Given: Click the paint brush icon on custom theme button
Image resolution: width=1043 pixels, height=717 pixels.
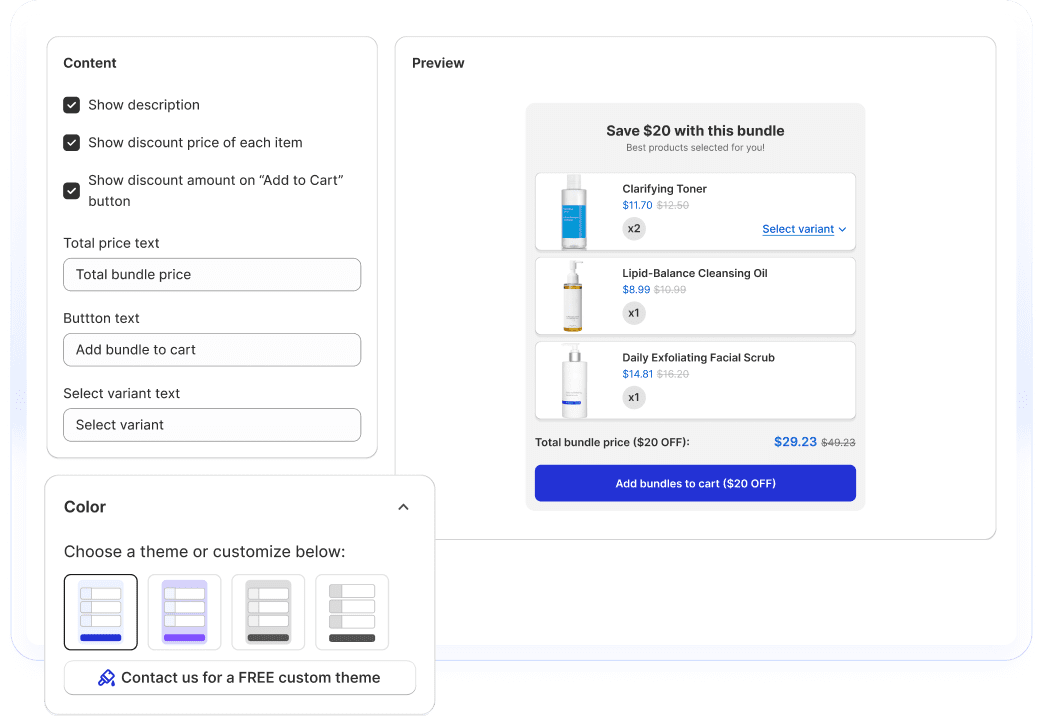Looking at the screenshot, I should tap(106, 678).
